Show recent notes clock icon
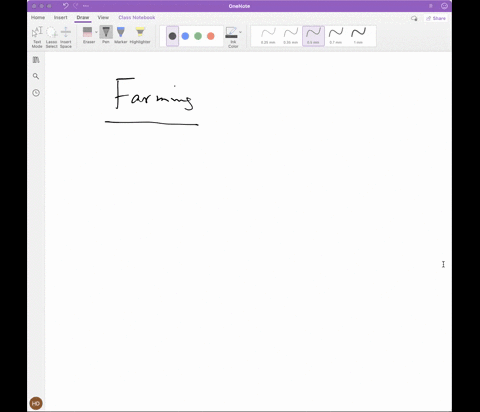480x412 pixels. tap(36, 93)
